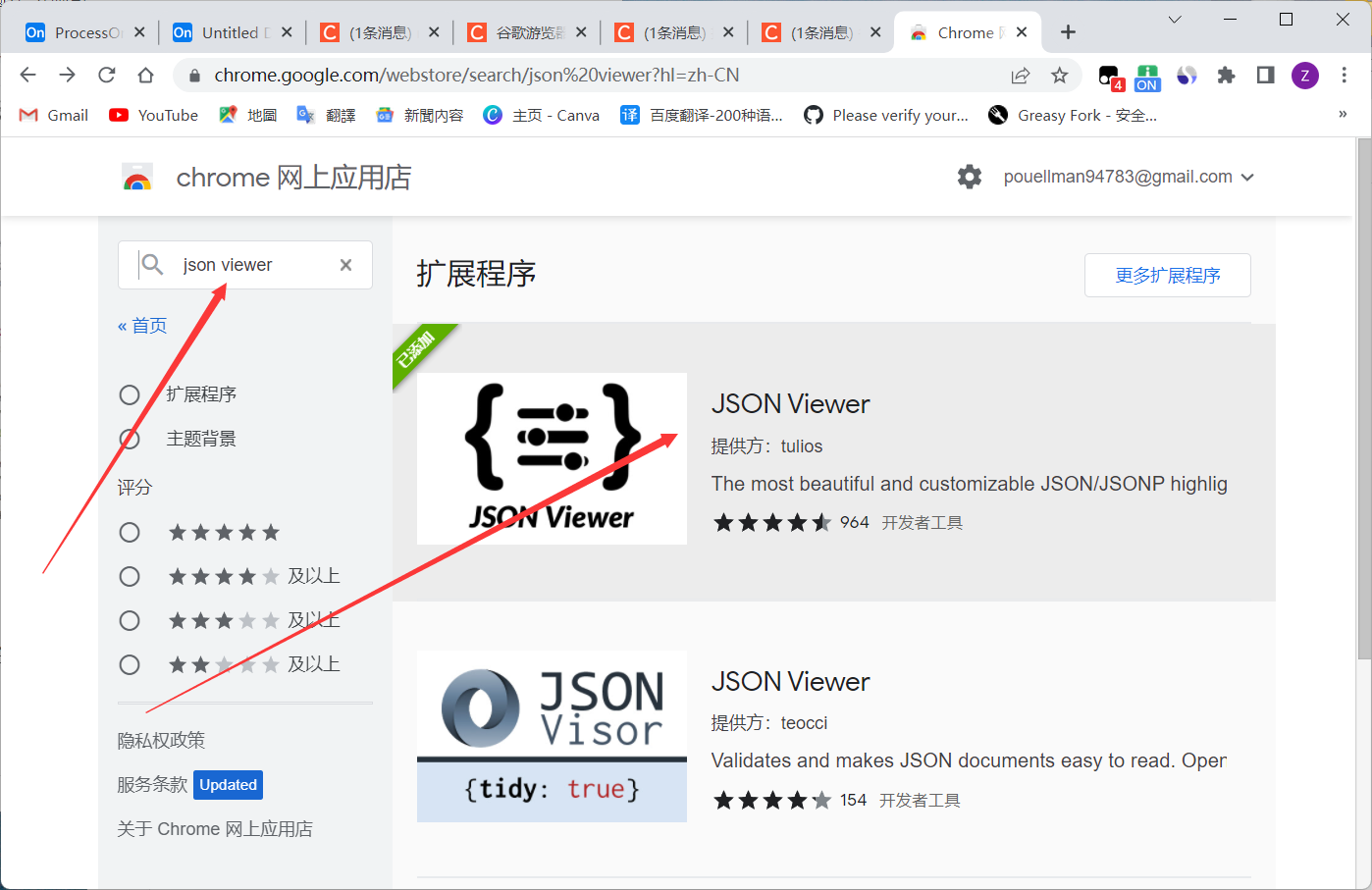Viewport: 1372px width, 890px height.
Task: Click the Chrome Web Store logo
Action: tap(137, 177)
